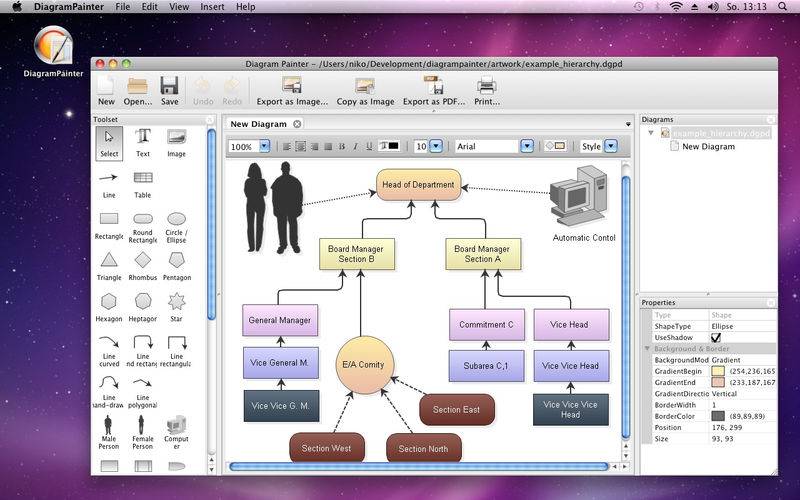
Task: Choose the Female Person shape
Action: coord(143,433)
